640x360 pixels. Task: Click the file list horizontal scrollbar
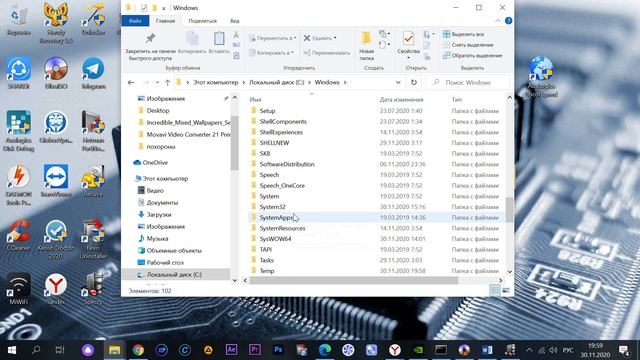point(353,280)
